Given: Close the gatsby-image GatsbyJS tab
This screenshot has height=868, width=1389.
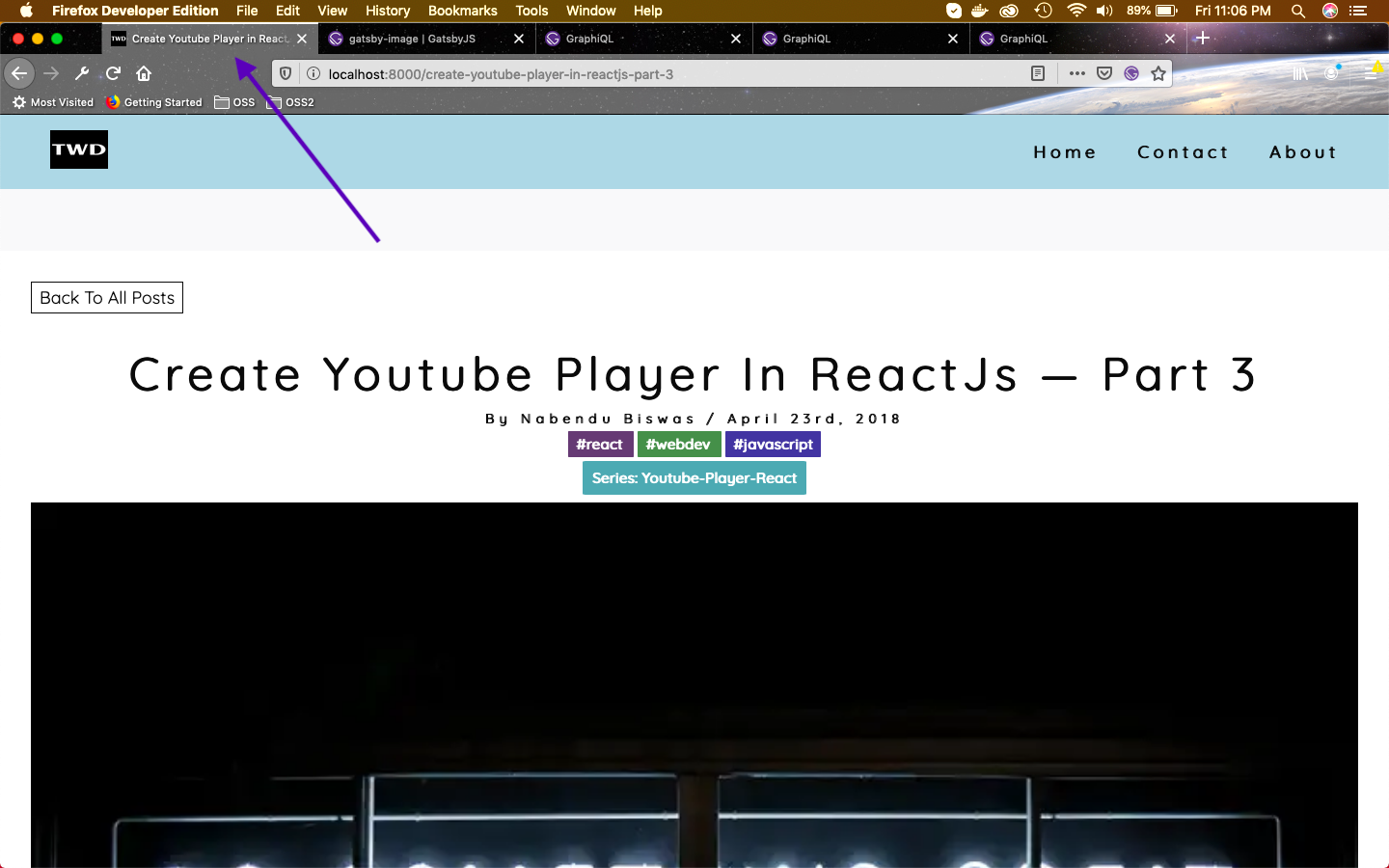Looking at the screenshot, I should pos(519,39).
